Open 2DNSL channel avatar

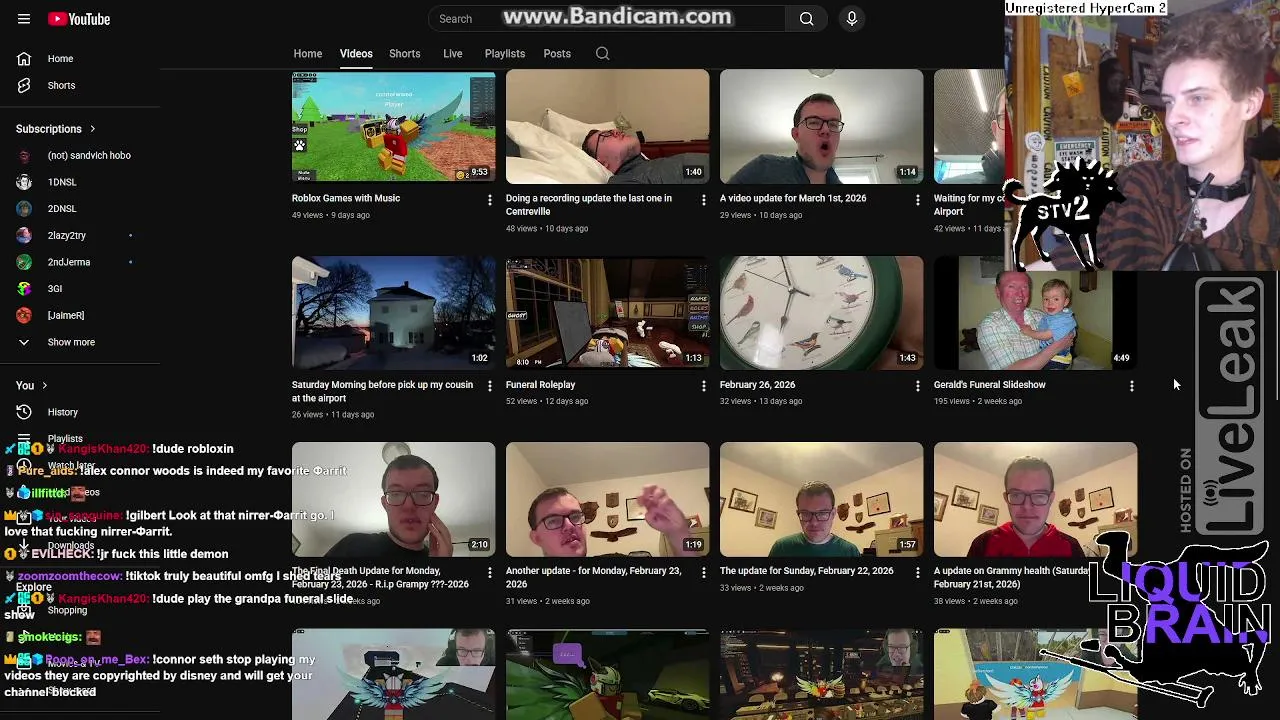tap(24, 209)
